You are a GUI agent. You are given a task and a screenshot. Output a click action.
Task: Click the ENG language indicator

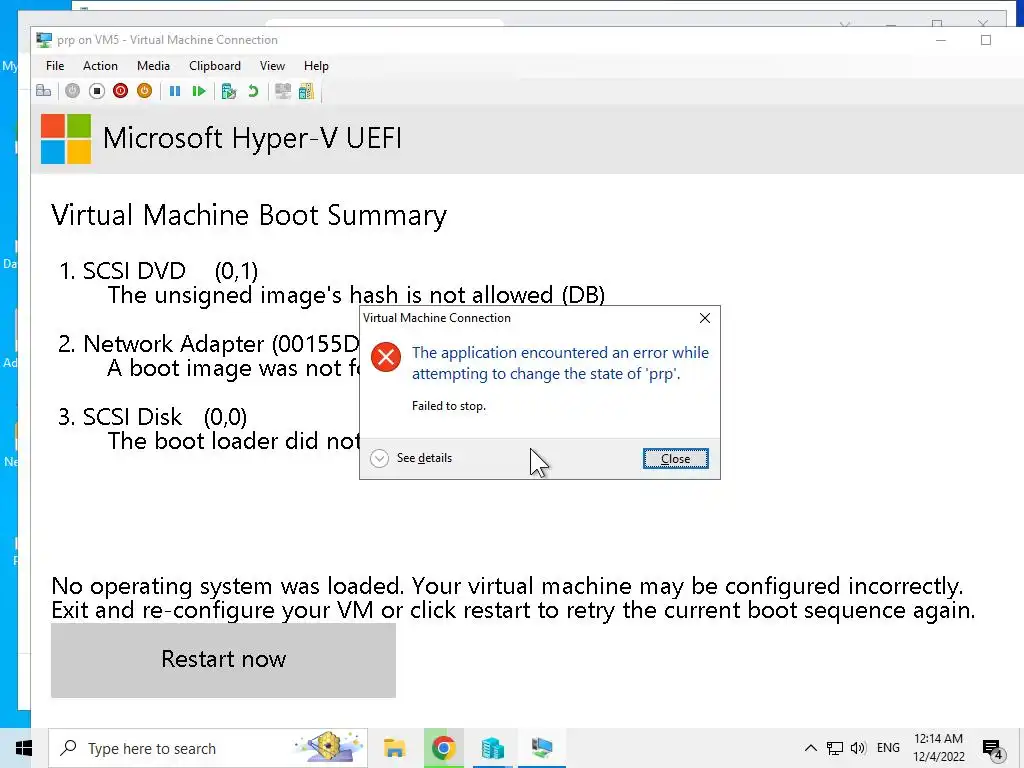tap(888, 748)
